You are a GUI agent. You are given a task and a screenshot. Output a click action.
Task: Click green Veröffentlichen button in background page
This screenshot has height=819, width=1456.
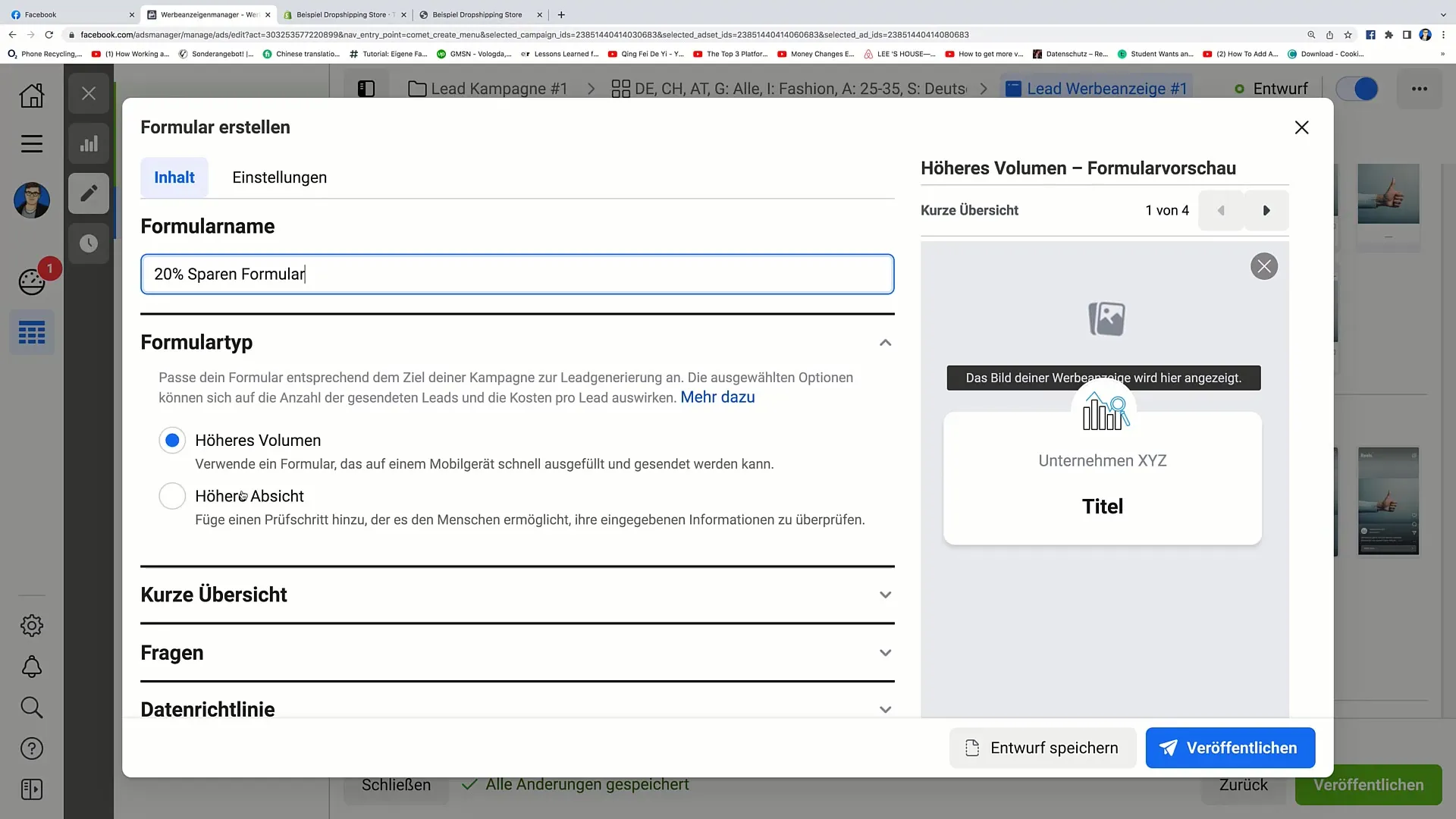pyautogui.click(x=1368, y=785)
